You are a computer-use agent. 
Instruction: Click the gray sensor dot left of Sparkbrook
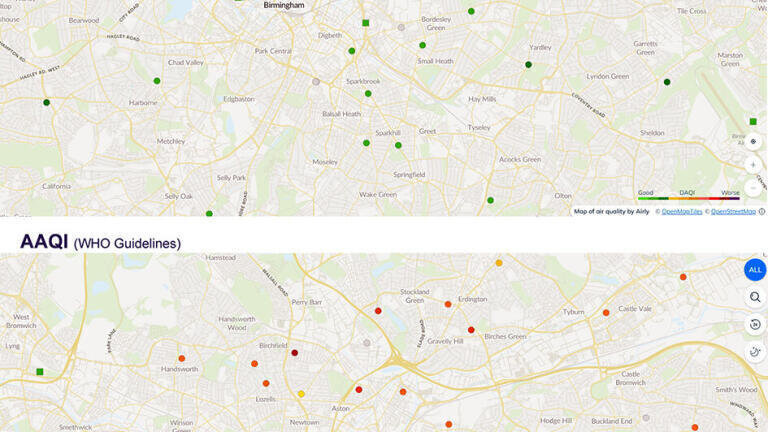pos(316,82)
